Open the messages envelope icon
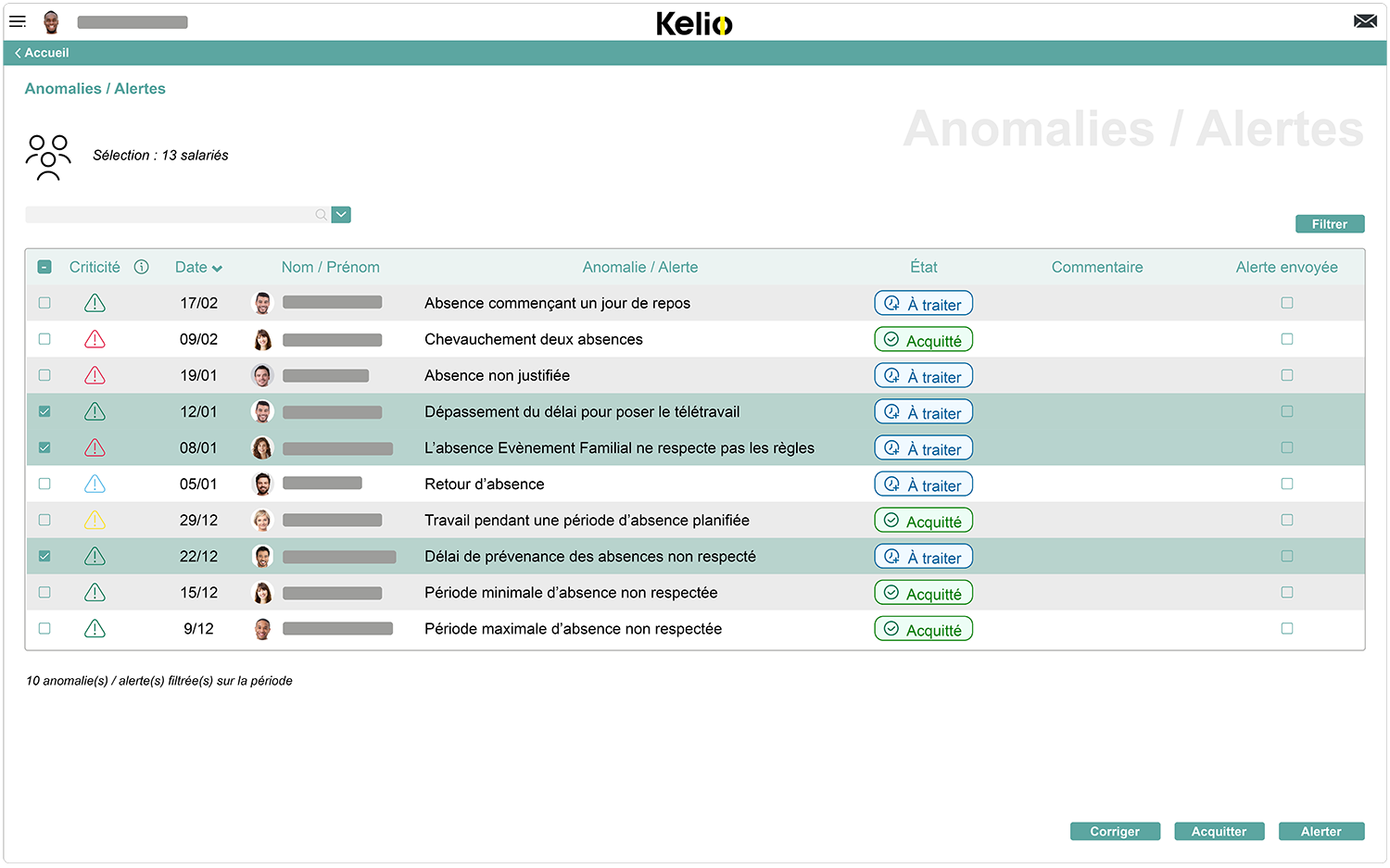 click(1365, 19)
